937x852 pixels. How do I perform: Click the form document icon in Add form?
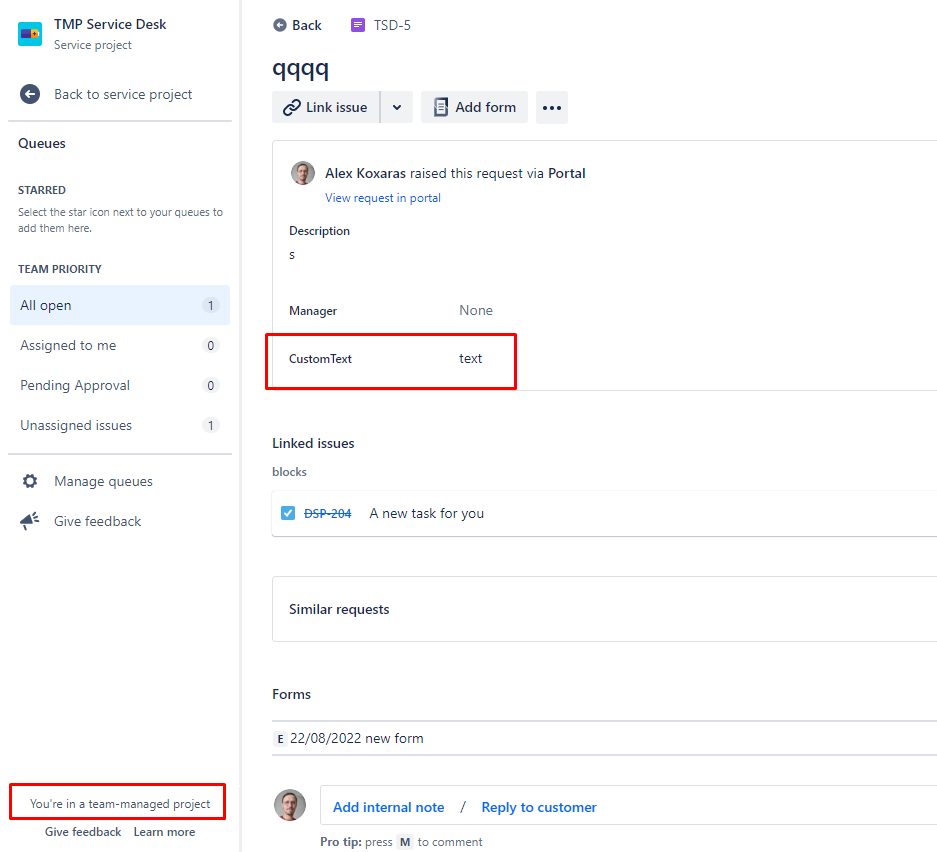click(x=441, y=108)
